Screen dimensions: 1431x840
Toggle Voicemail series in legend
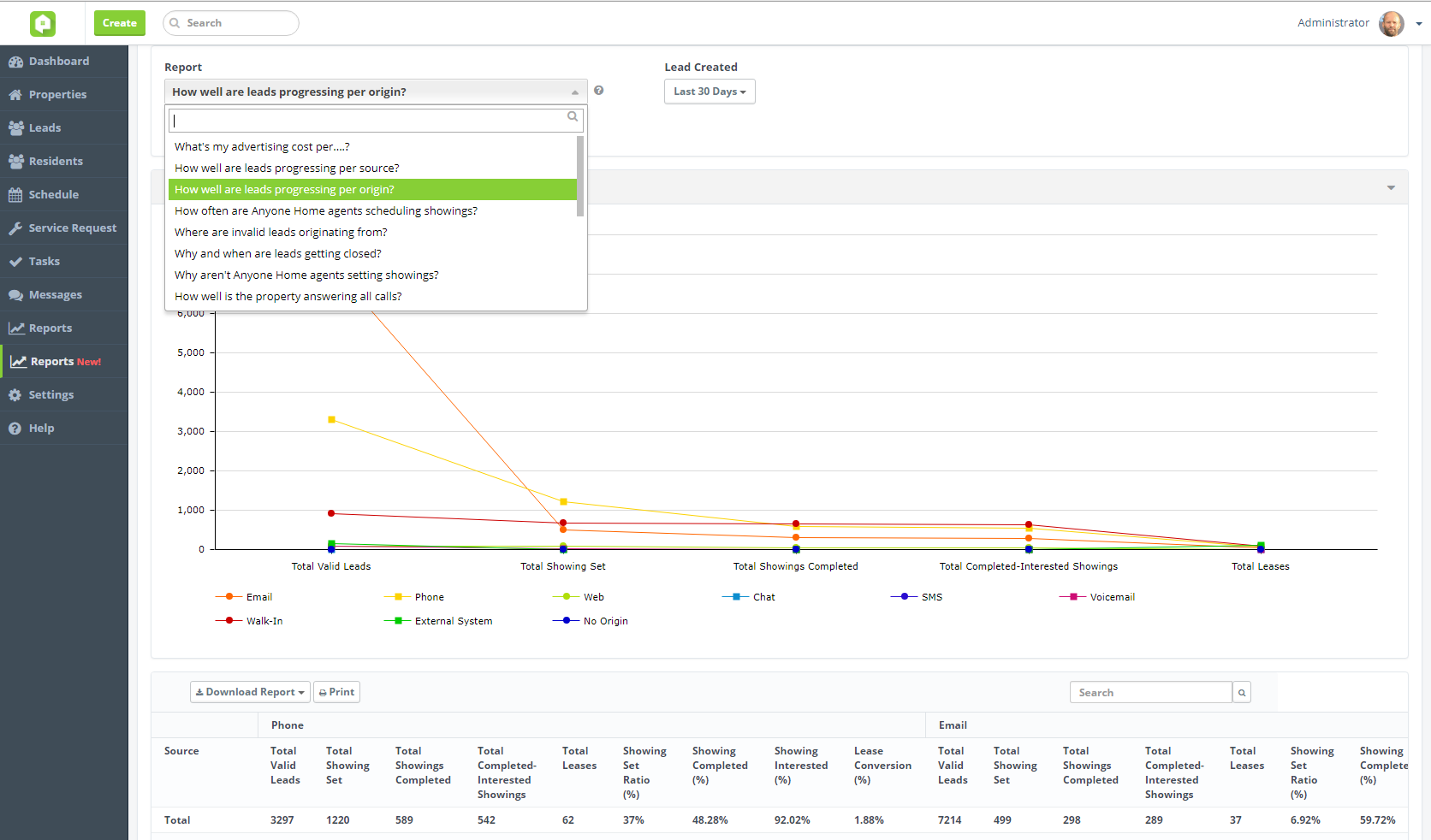(1097, 597)
